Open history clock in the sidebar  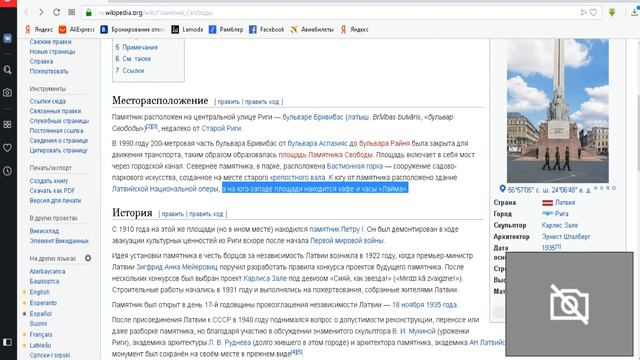tap(7, 171)
